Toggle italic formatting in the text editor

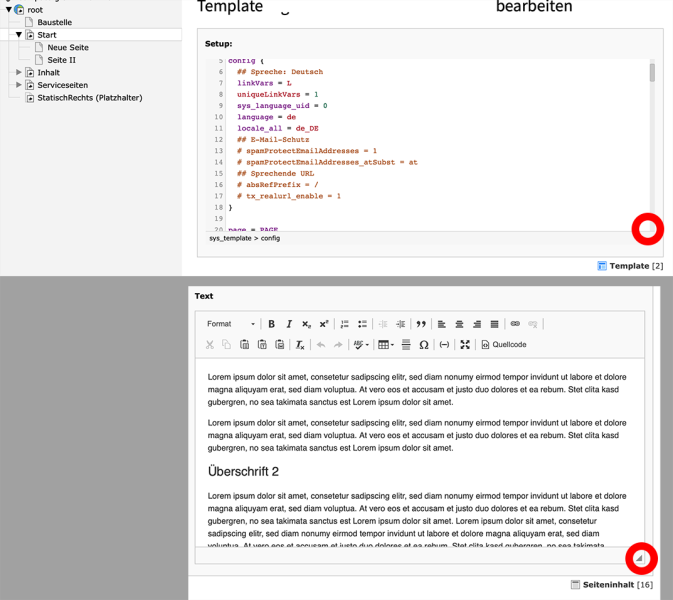[x=289, y=324]
